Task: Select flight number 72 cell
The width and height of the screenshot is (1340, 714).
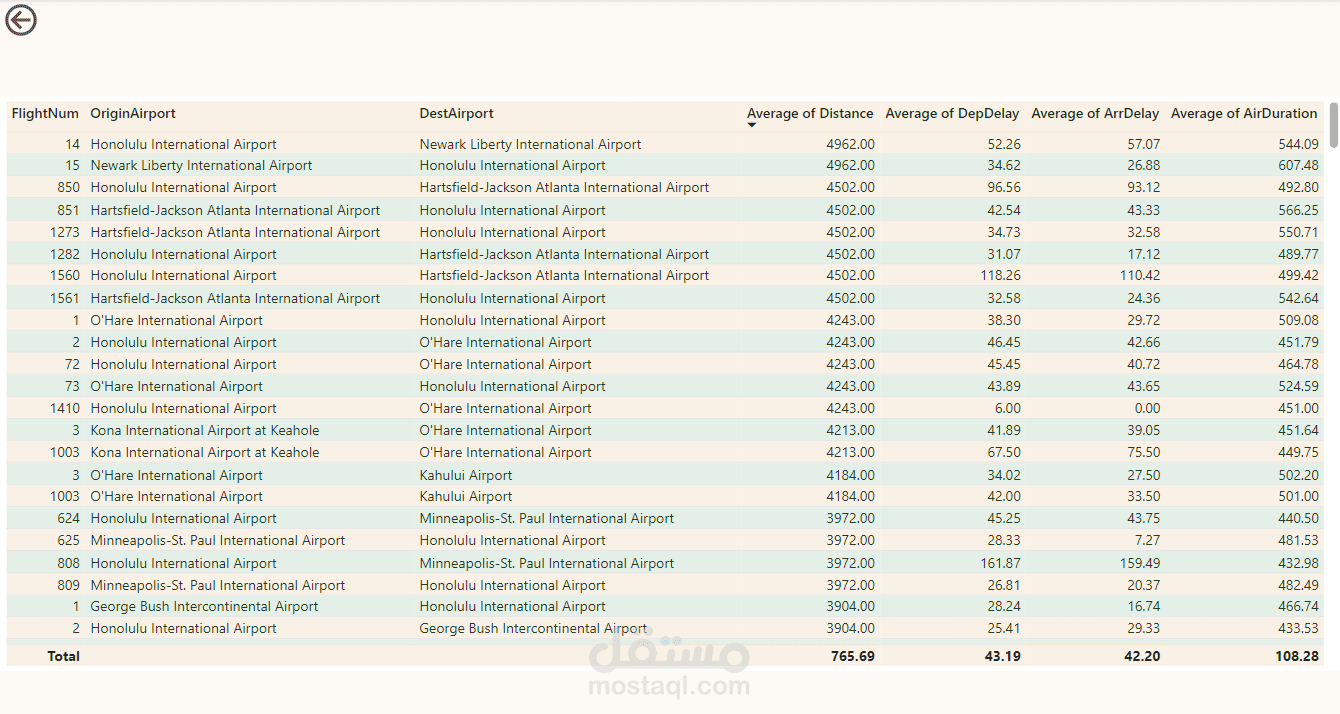Action: tap(73, 364)
